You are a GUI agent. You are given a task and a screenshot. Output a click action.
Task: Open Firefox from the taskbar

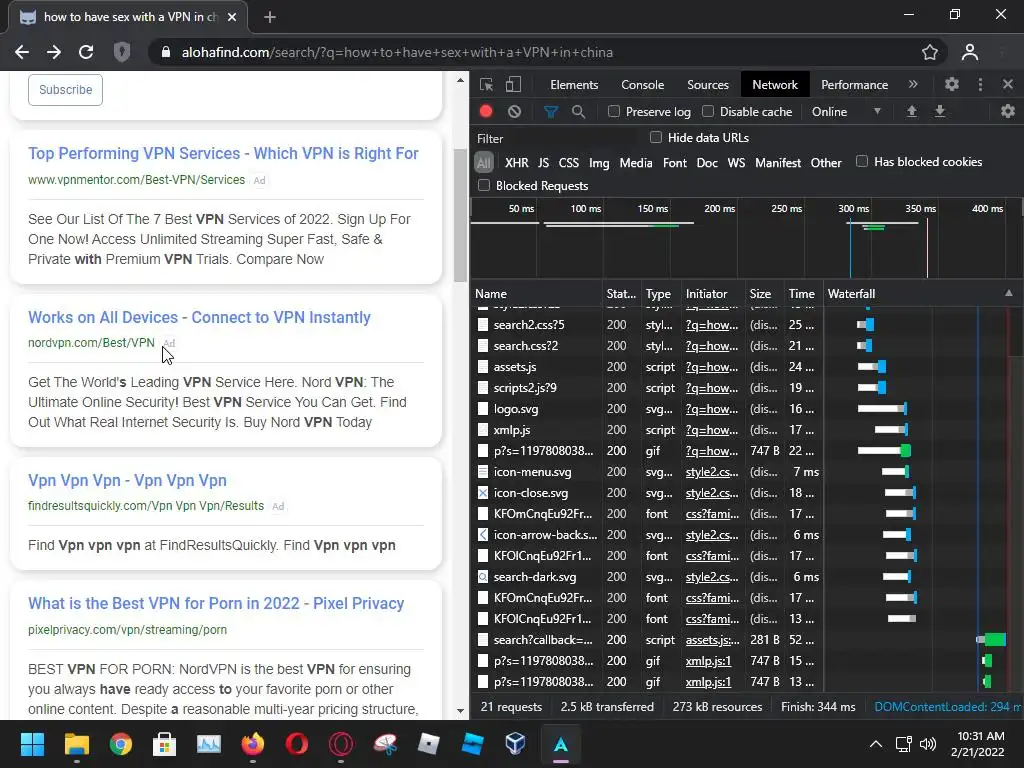[x=253, y=744]
